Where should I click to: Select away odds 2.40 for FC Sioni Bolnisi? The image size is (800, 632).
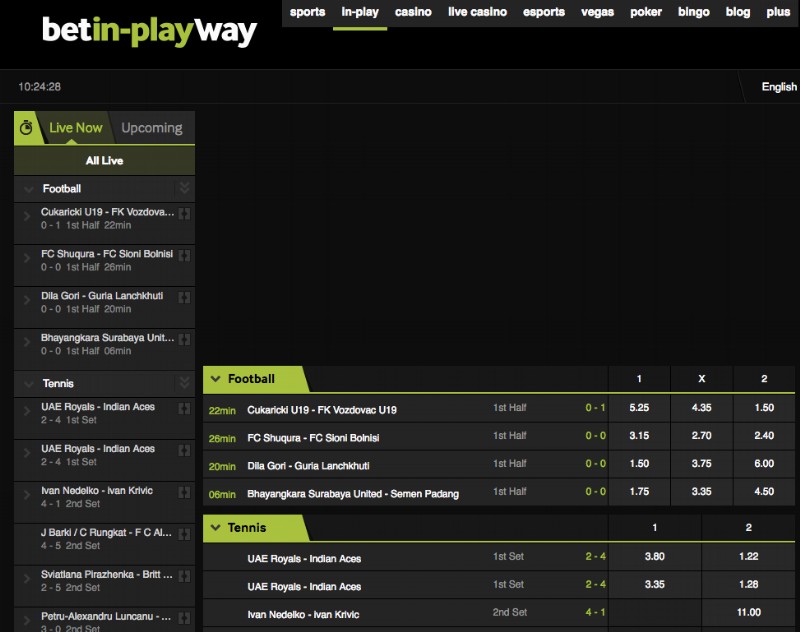click(764, 436)
